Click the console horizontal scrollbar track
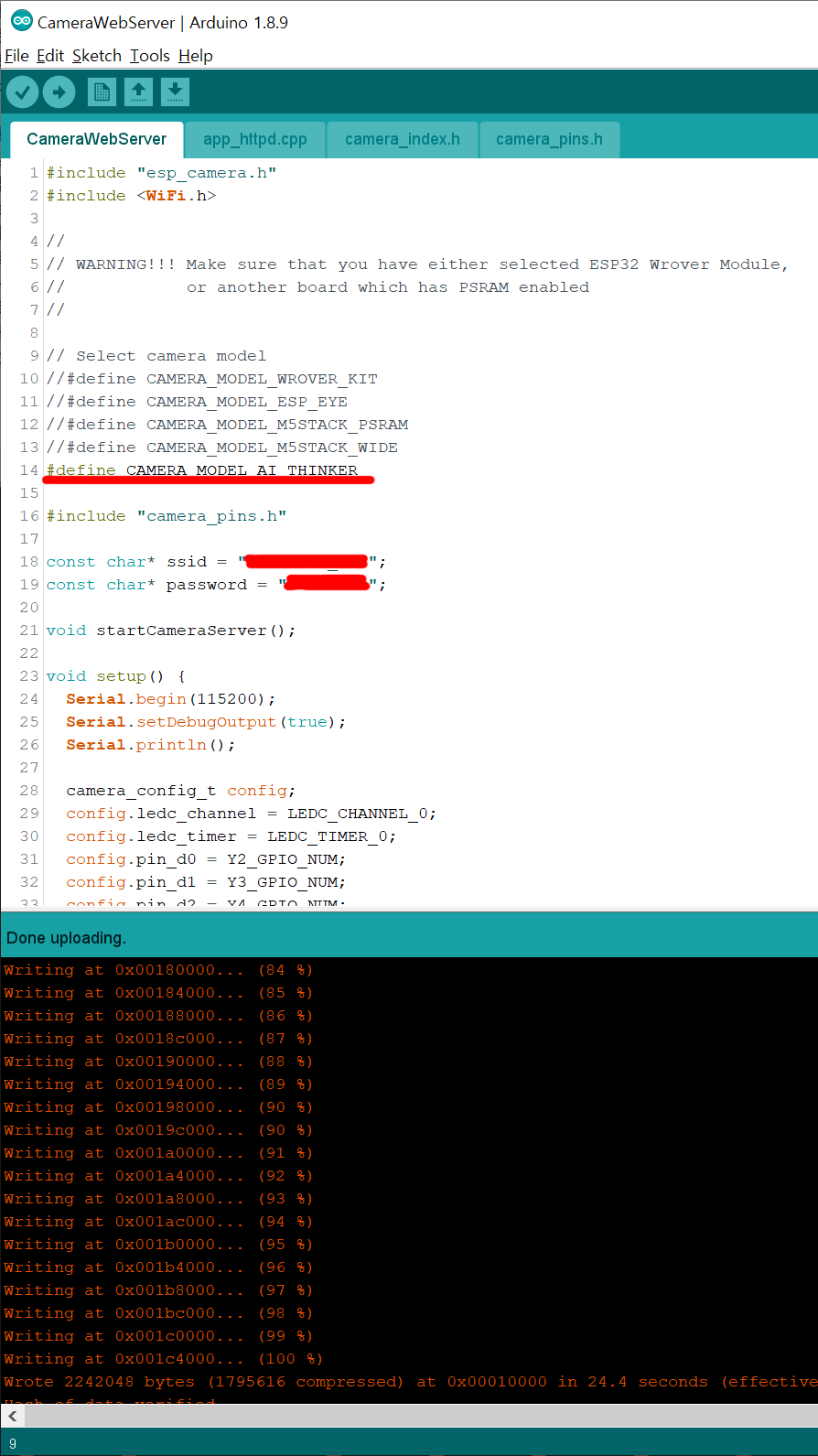 pos(420,1416)
